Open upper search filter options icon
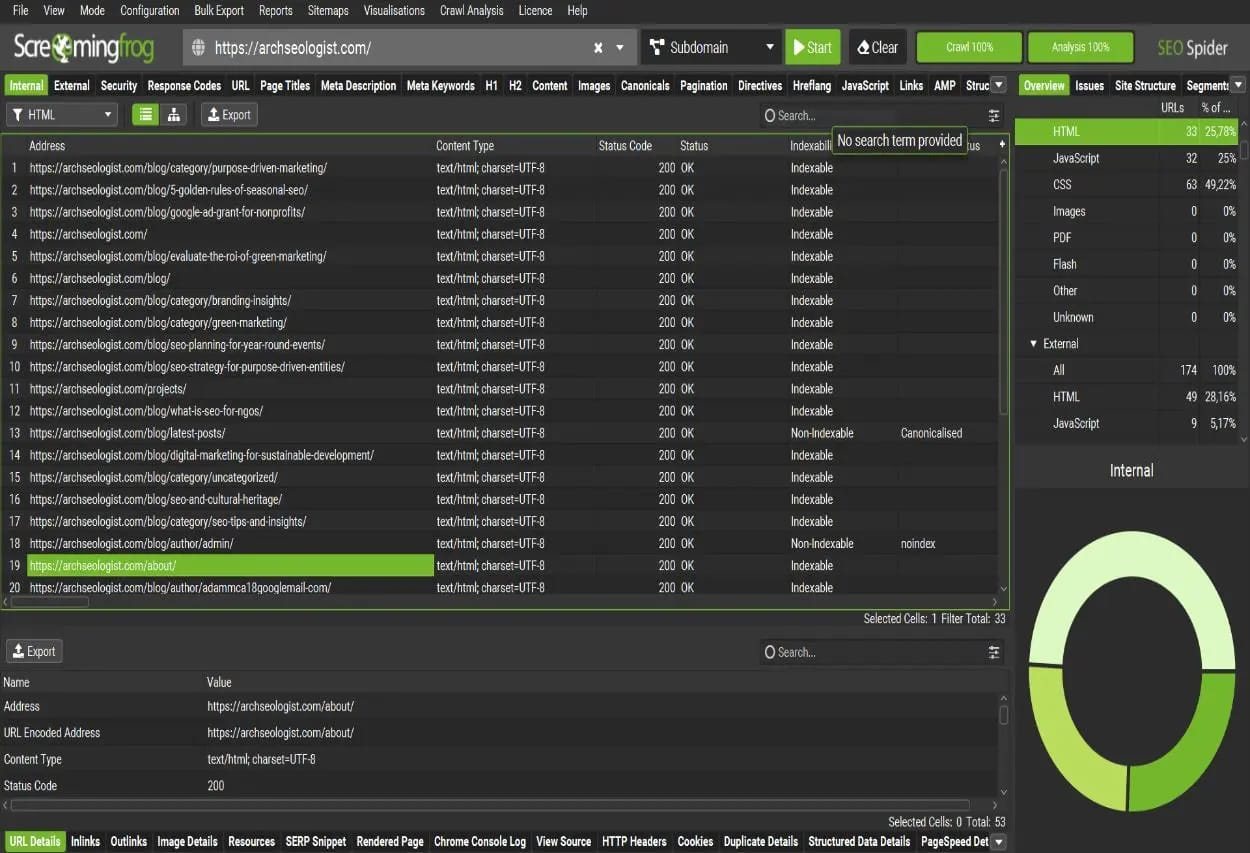Screen dimensions: 1250x853 [994, 116]
